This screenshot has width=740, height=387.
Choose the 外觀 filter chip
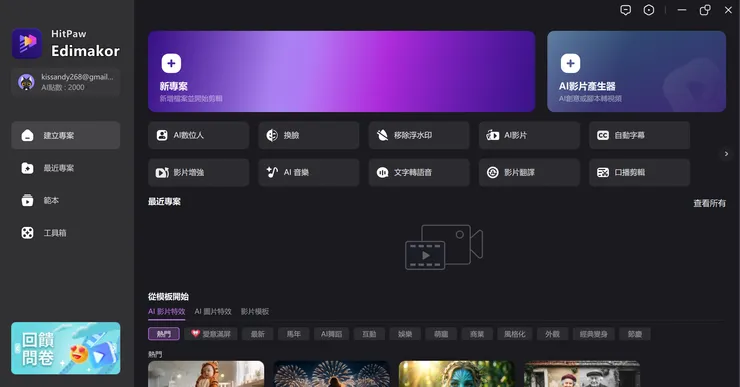point(553,334)
